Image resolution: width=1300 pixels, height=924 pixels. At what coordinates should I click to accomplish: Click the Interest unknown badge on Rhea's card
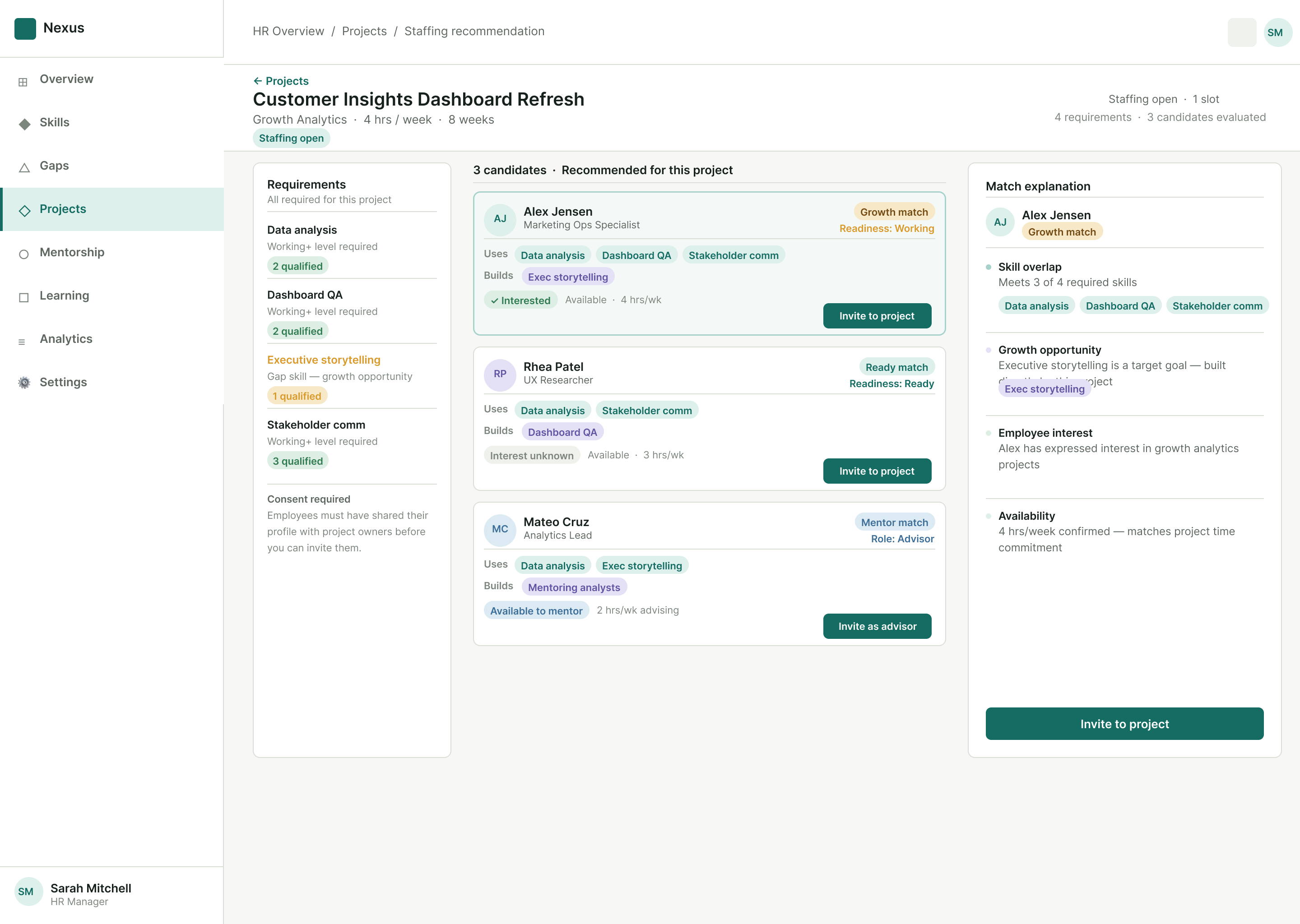(x=532, y=456)
